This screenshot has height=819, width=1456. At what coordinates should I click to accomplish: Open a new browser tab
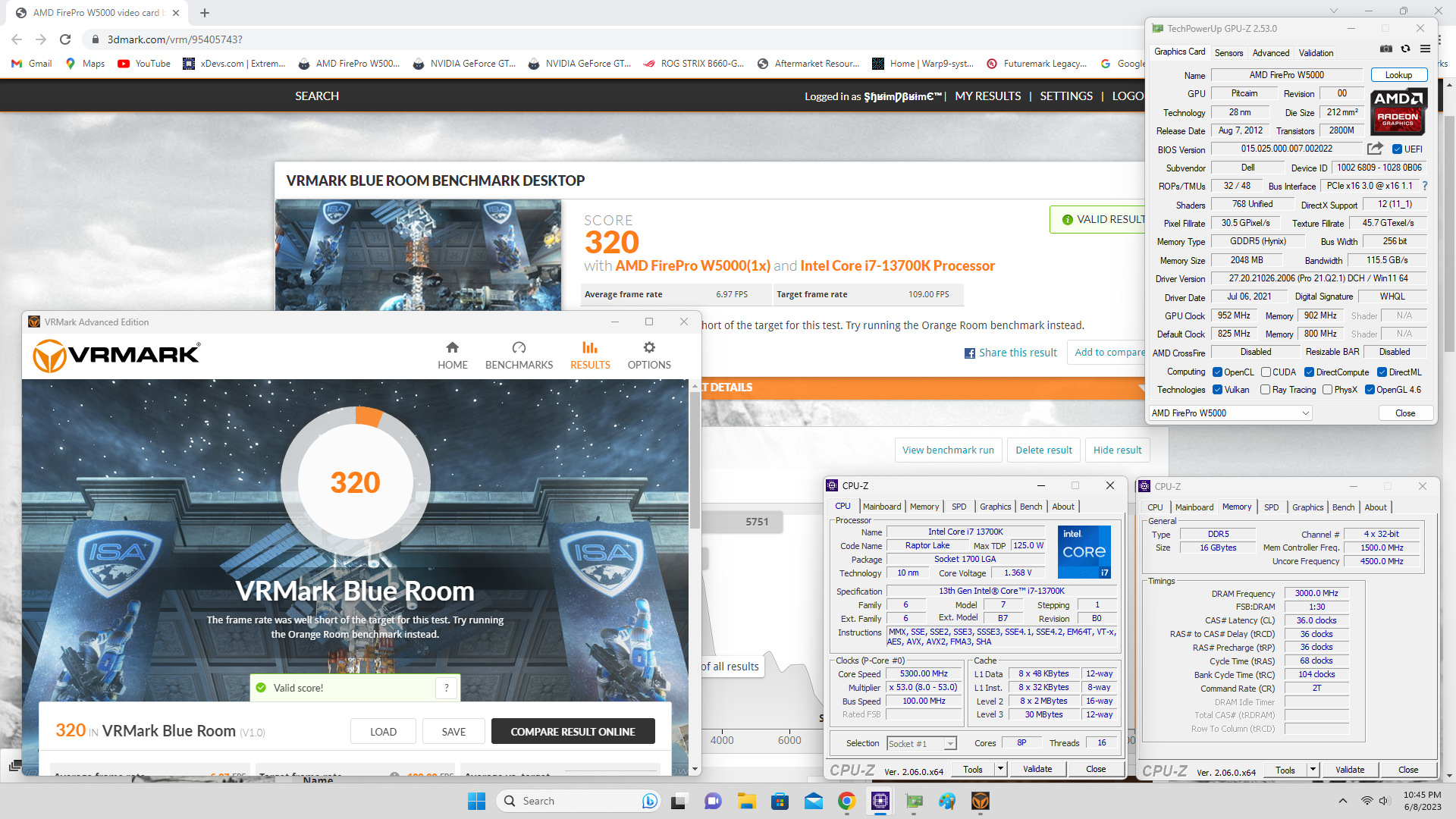pos(205,13)
